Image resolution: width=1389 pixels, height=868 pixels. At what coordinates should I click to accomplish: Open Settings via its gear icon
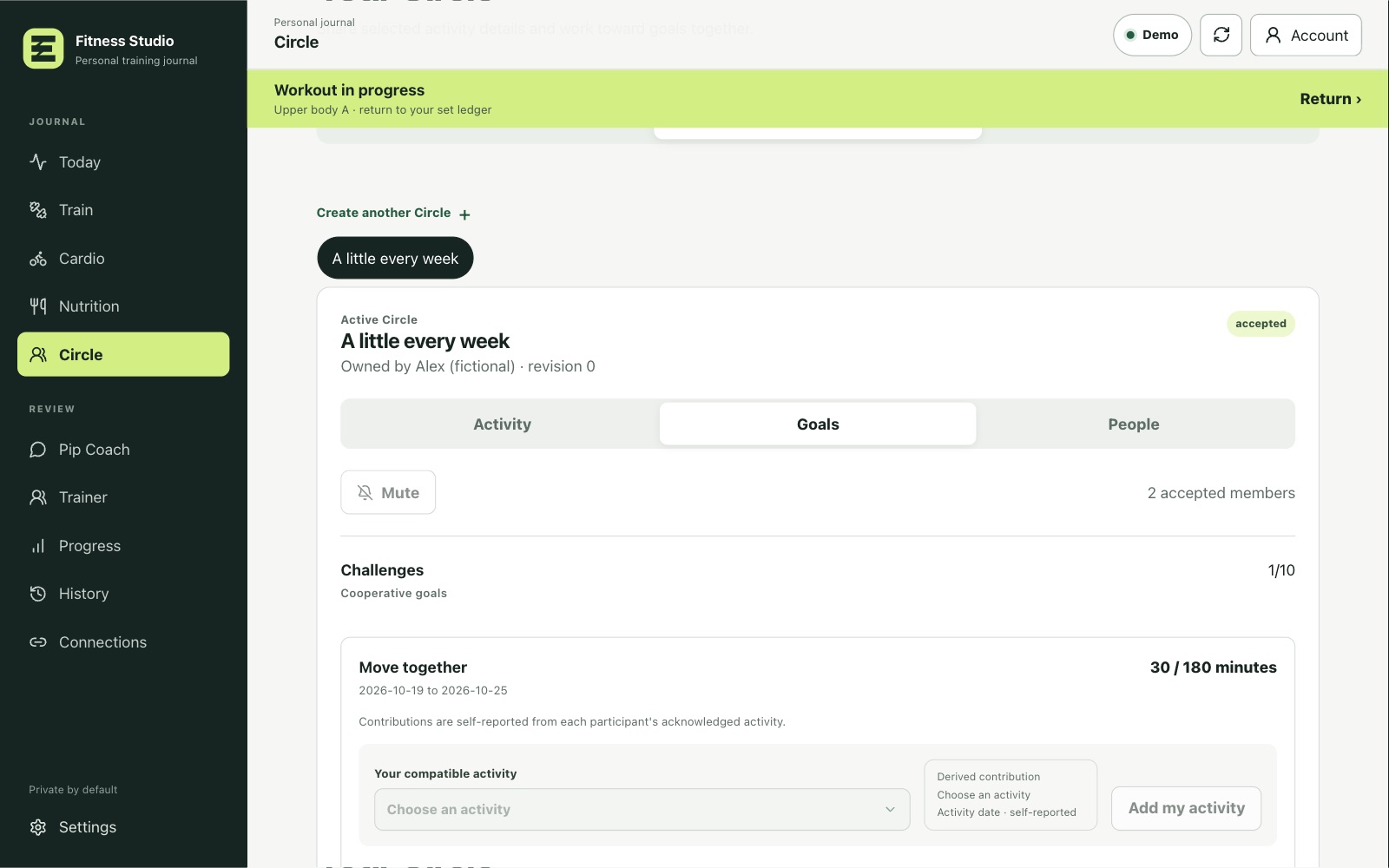[38, 827]
